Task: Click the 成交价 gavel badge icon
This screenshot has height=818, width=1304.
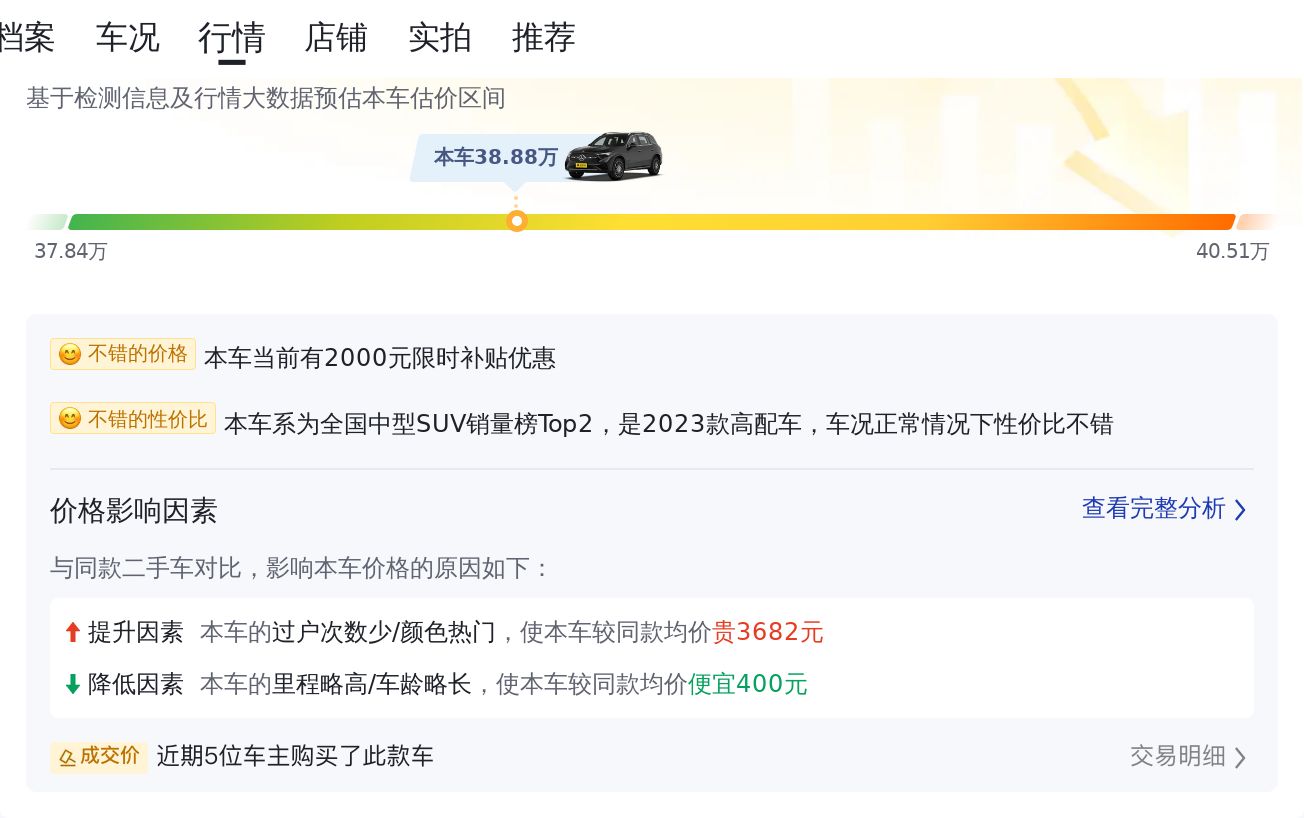Action: point(67,757)
